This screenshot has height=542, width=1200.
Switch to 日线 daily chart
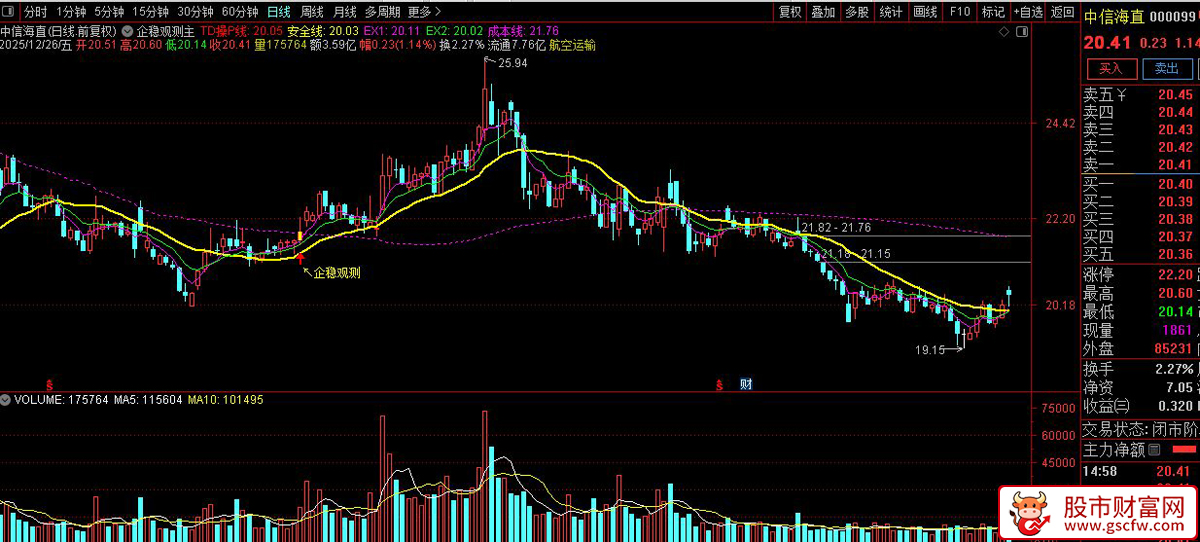[279, 12]
